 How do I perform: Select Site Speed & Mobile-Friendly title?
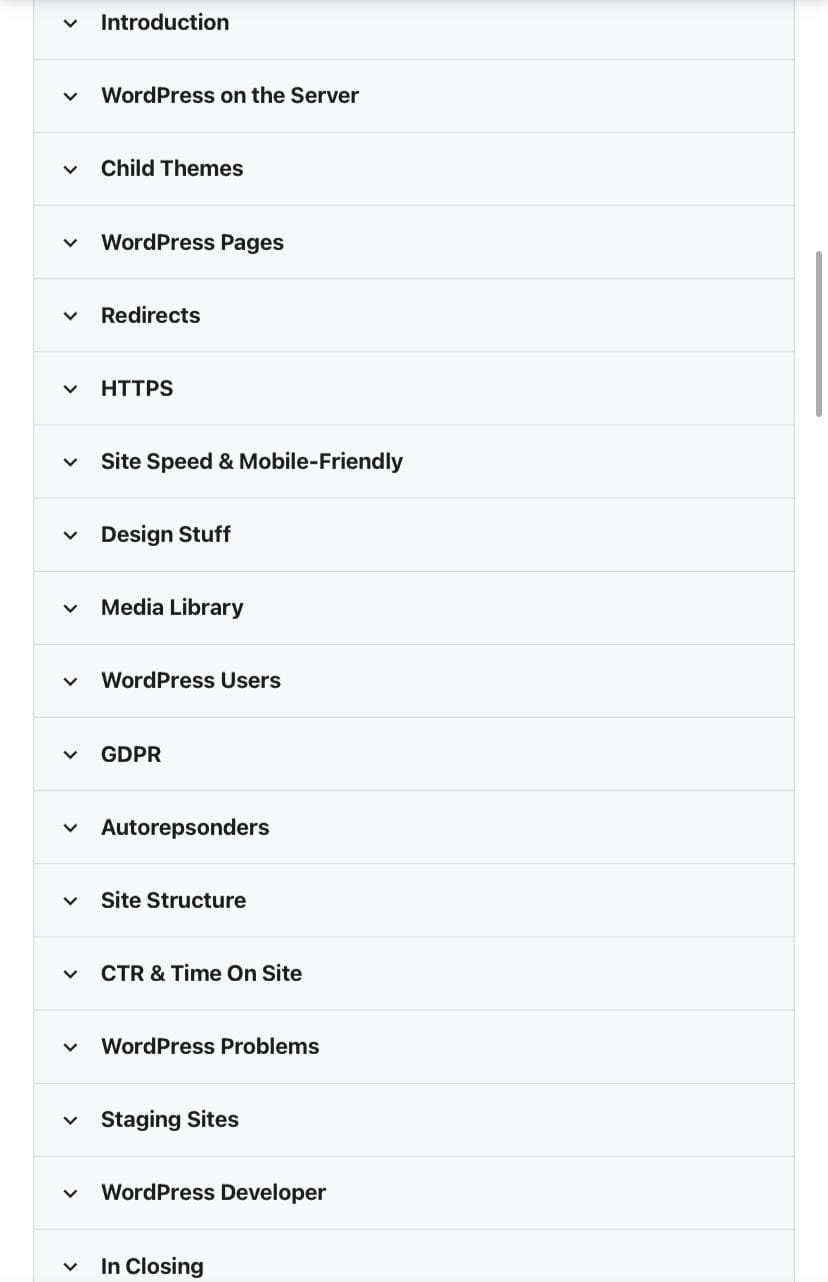252,461
